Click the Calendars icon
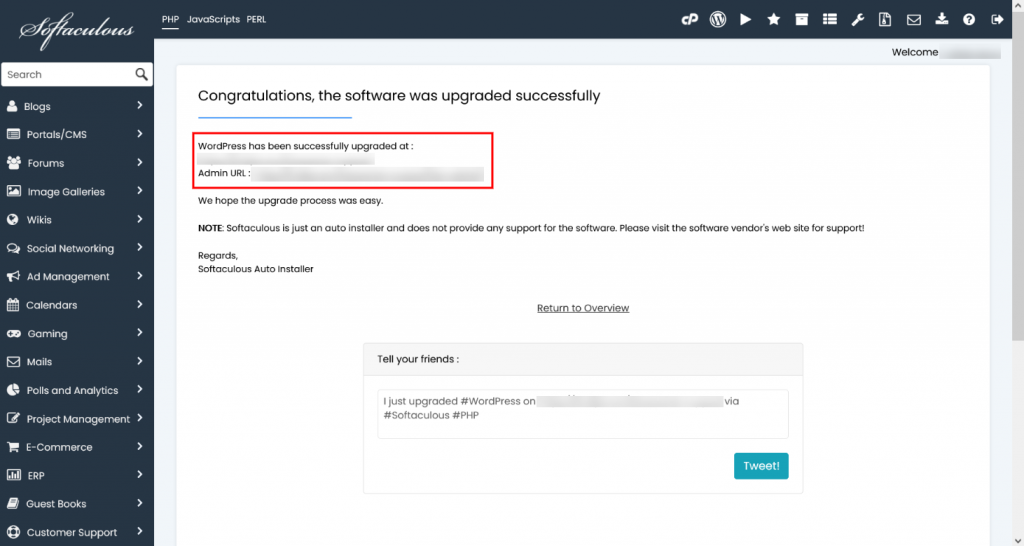This screenshot has width=1024, height=546. 12,304
